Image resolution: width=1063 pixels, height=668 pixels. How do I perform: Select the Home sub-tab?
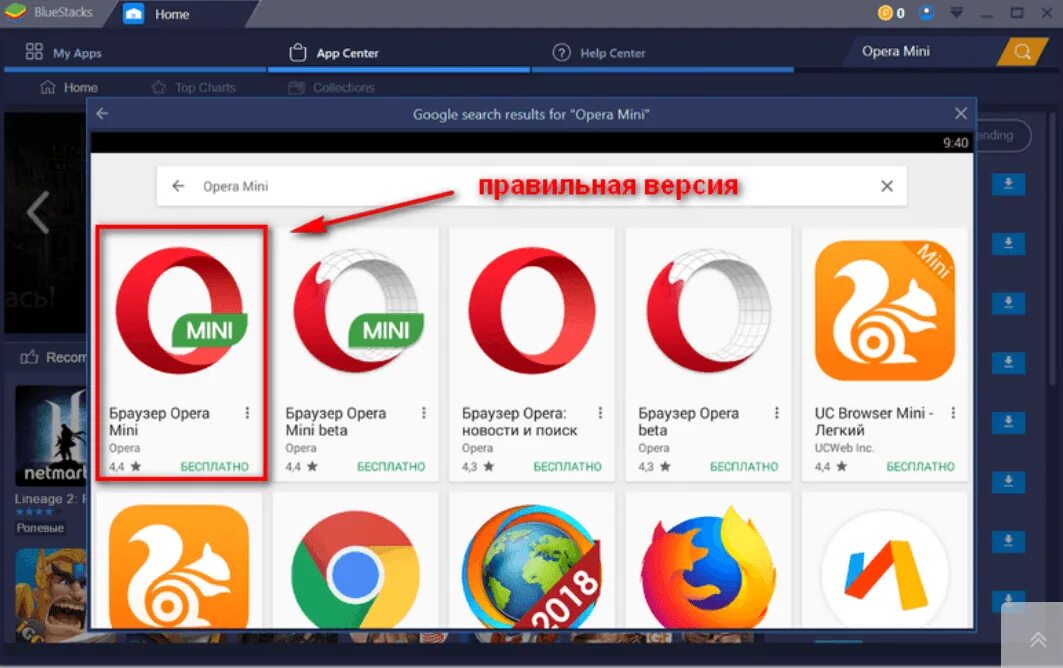pos(68,87)
